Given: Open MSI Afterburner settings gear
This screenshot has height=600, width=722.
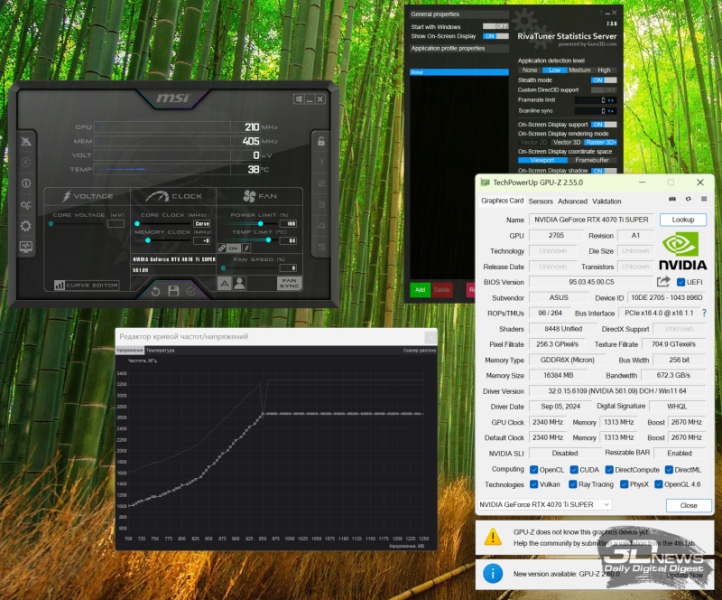Looking at the screenshot, I should coord(26,226).
